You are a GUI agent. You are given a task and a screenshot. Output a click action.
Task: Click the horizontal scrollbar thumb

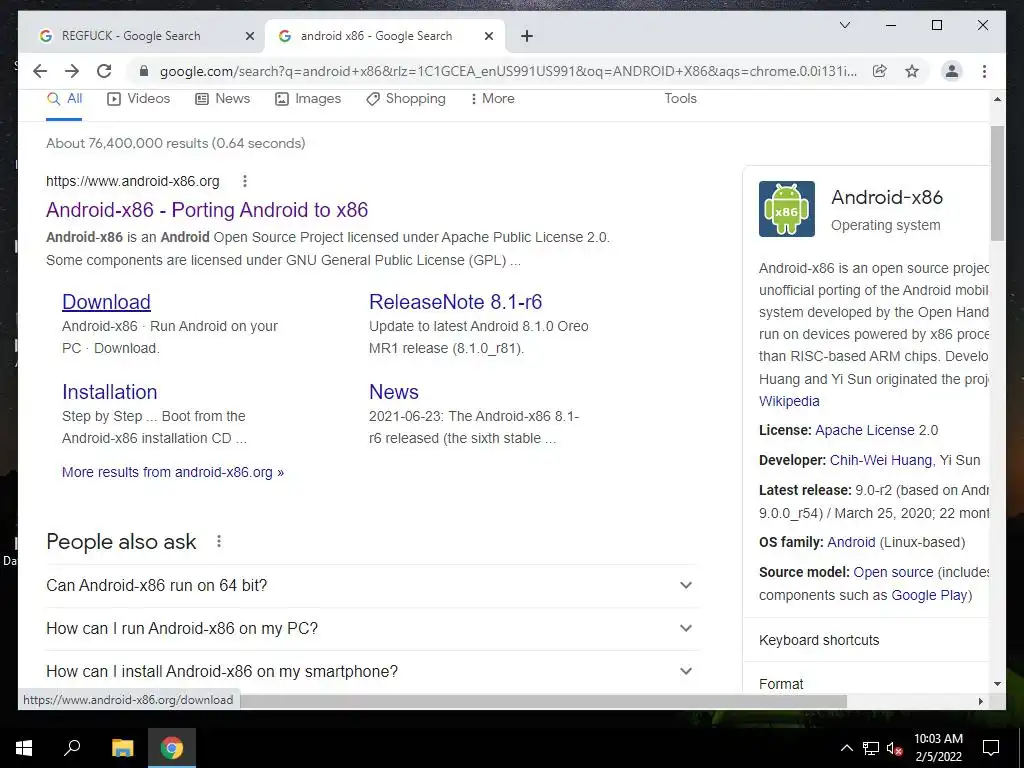click(544, 701)
